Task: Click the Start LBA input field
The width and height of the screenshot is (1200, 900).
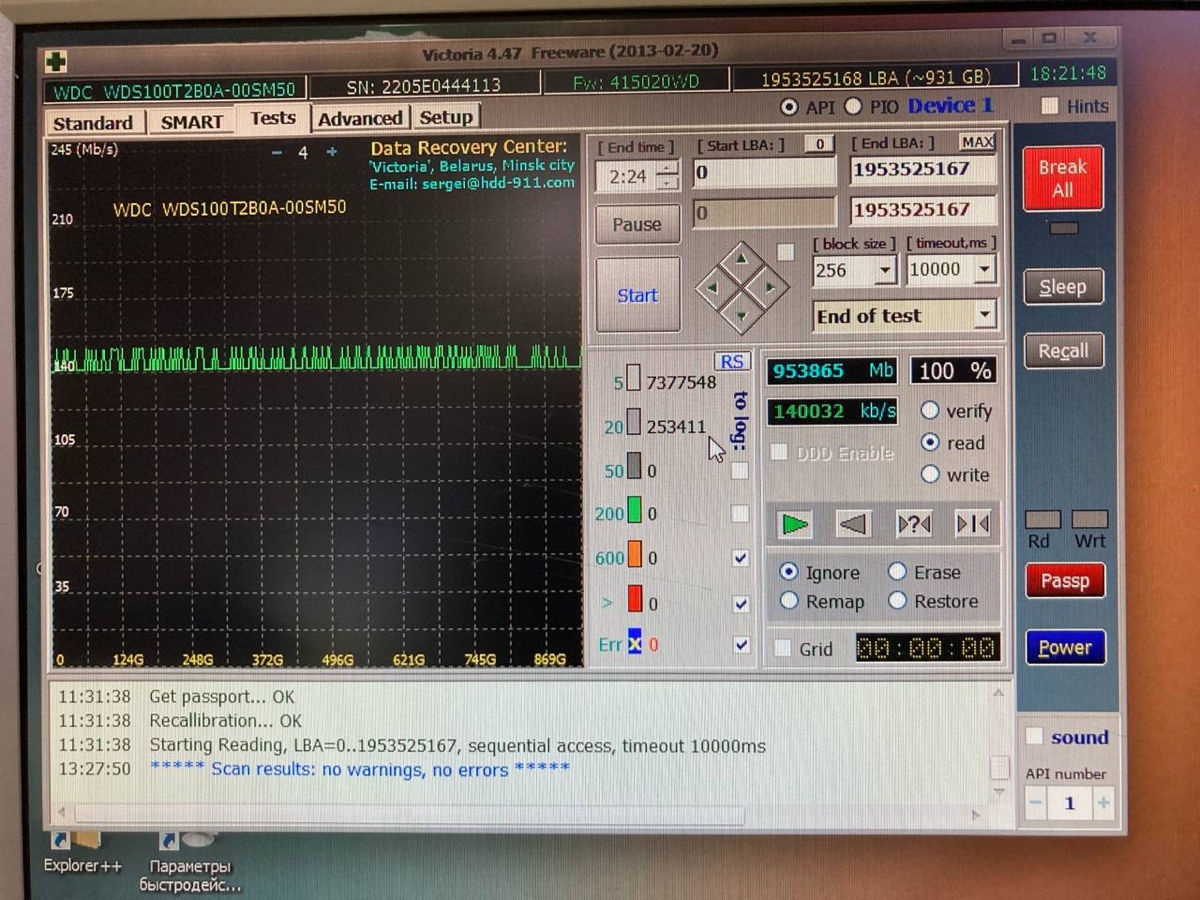Action: 765,172
